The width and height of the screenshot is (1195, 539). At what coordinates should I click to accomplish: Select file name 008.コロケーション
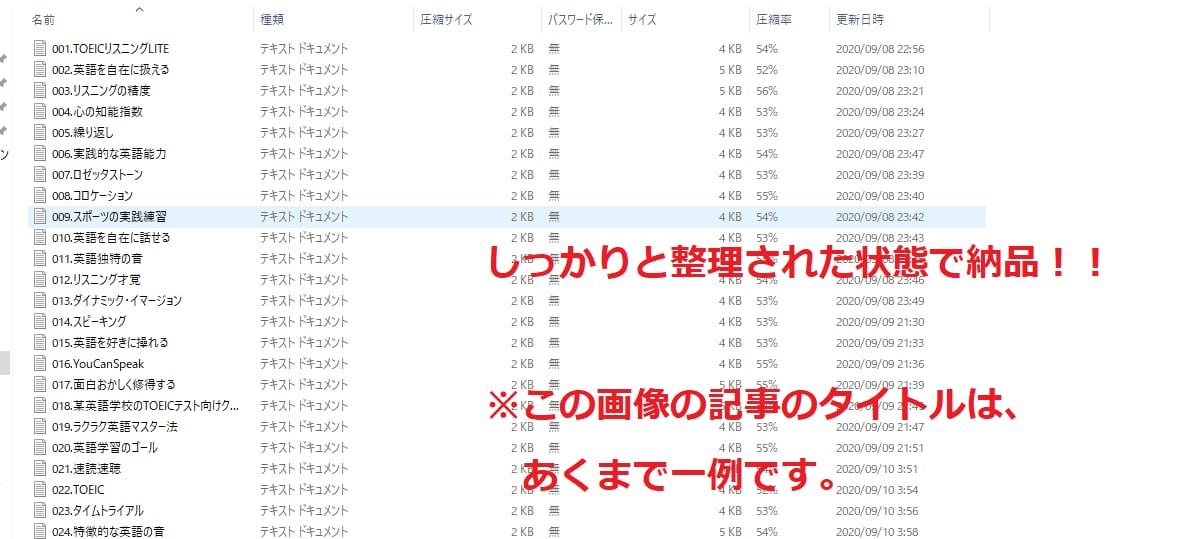pyautogui.click(x=92, y=195)
